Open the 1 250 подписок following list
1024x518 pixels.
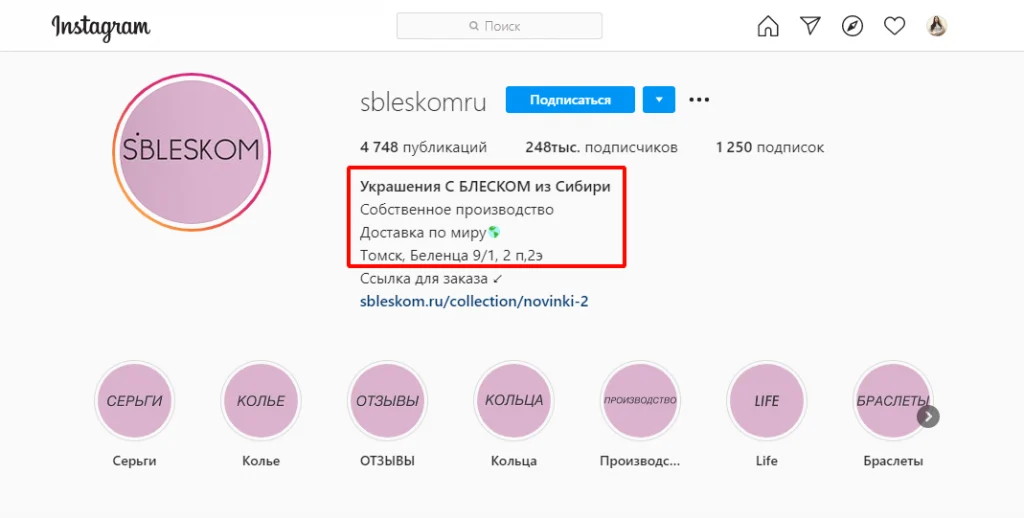(769, 148)
